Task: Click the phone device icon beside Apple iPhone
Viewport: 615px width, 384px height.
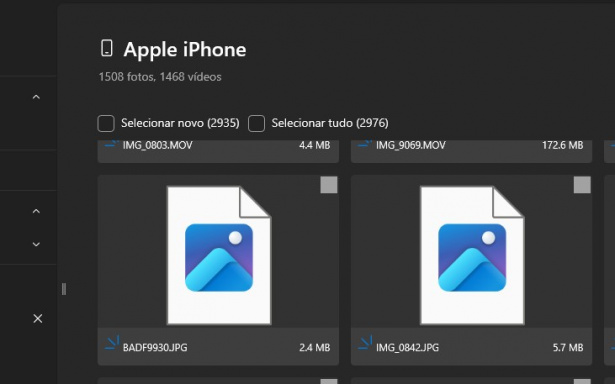Action: point(107,48)
